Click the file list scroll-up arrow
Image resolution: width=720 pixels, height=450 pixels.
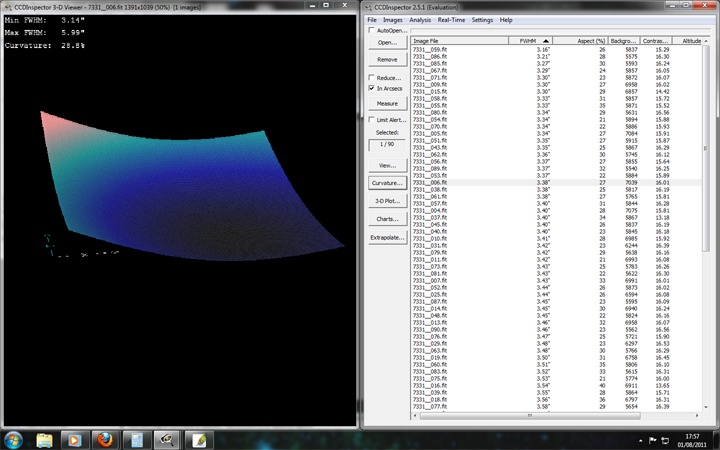(x=706, y=41)
